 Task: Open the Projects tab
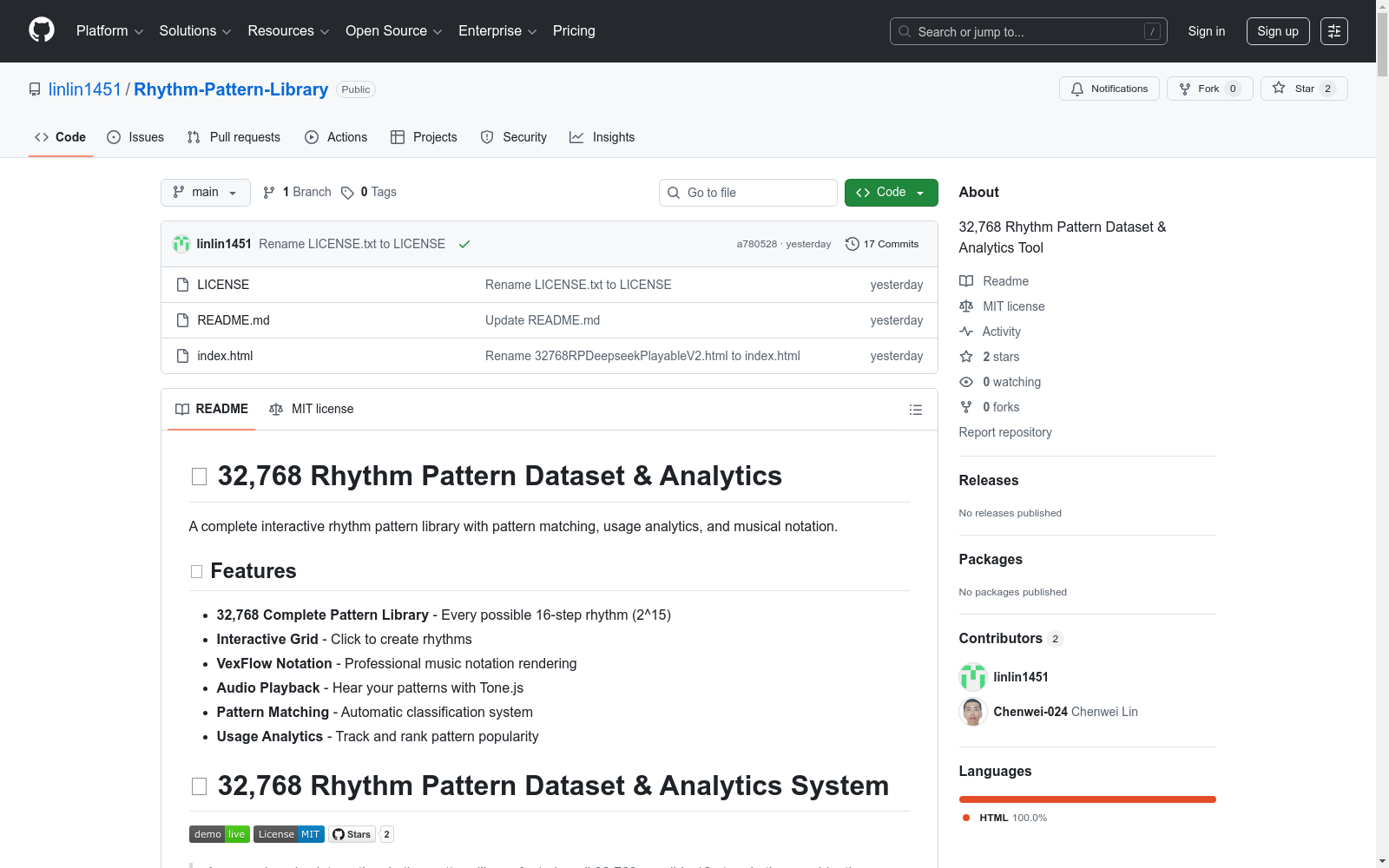424,137
